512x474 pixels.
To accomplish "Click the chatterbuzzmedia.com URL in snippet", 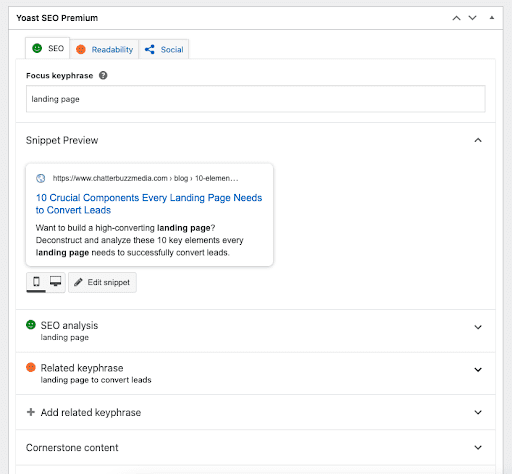I will coord(145,178).
